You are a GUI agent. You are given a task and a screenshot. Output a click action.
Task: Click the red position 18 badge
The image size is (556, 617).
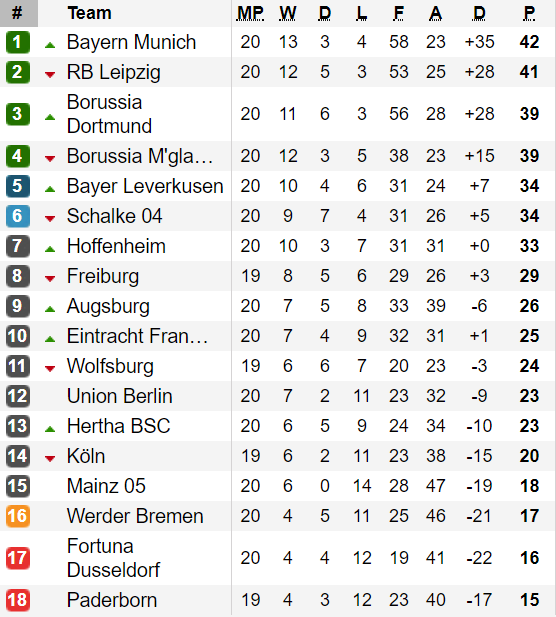(x=18, y=600)
